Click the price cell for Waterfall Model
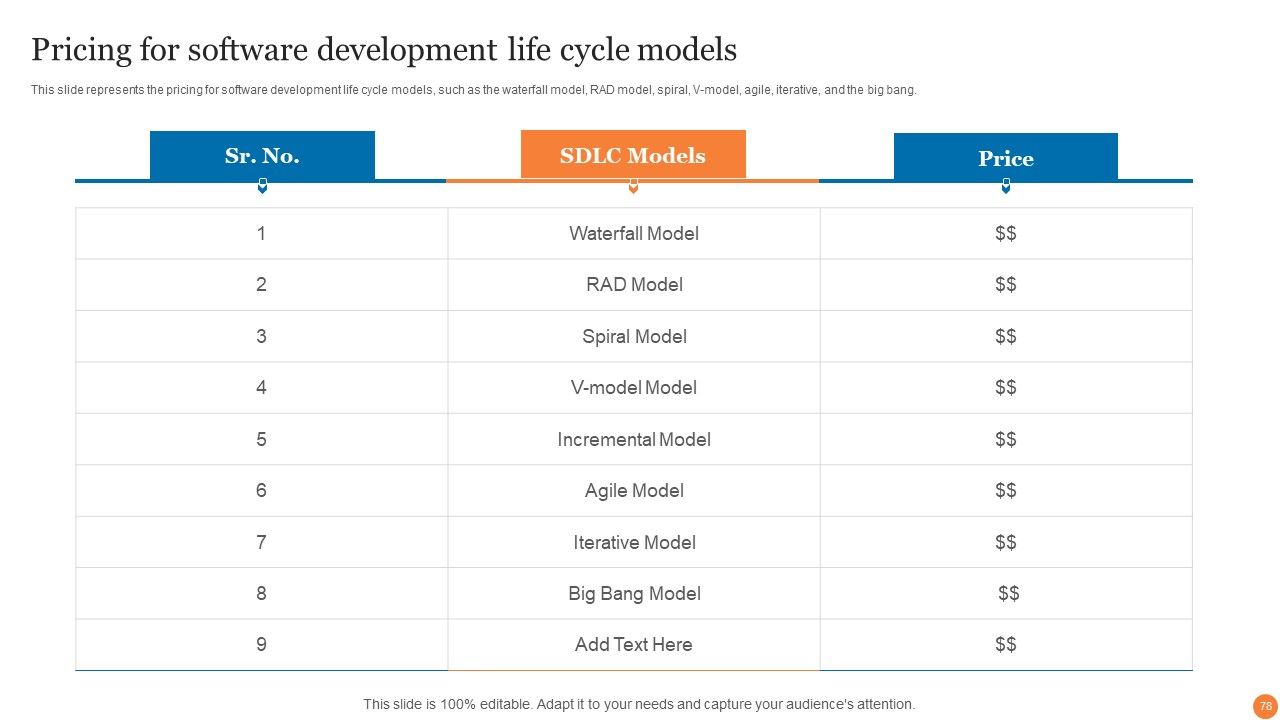Image resolution: width=1280 pixels, height=720 pixels. coord(1006,233)
